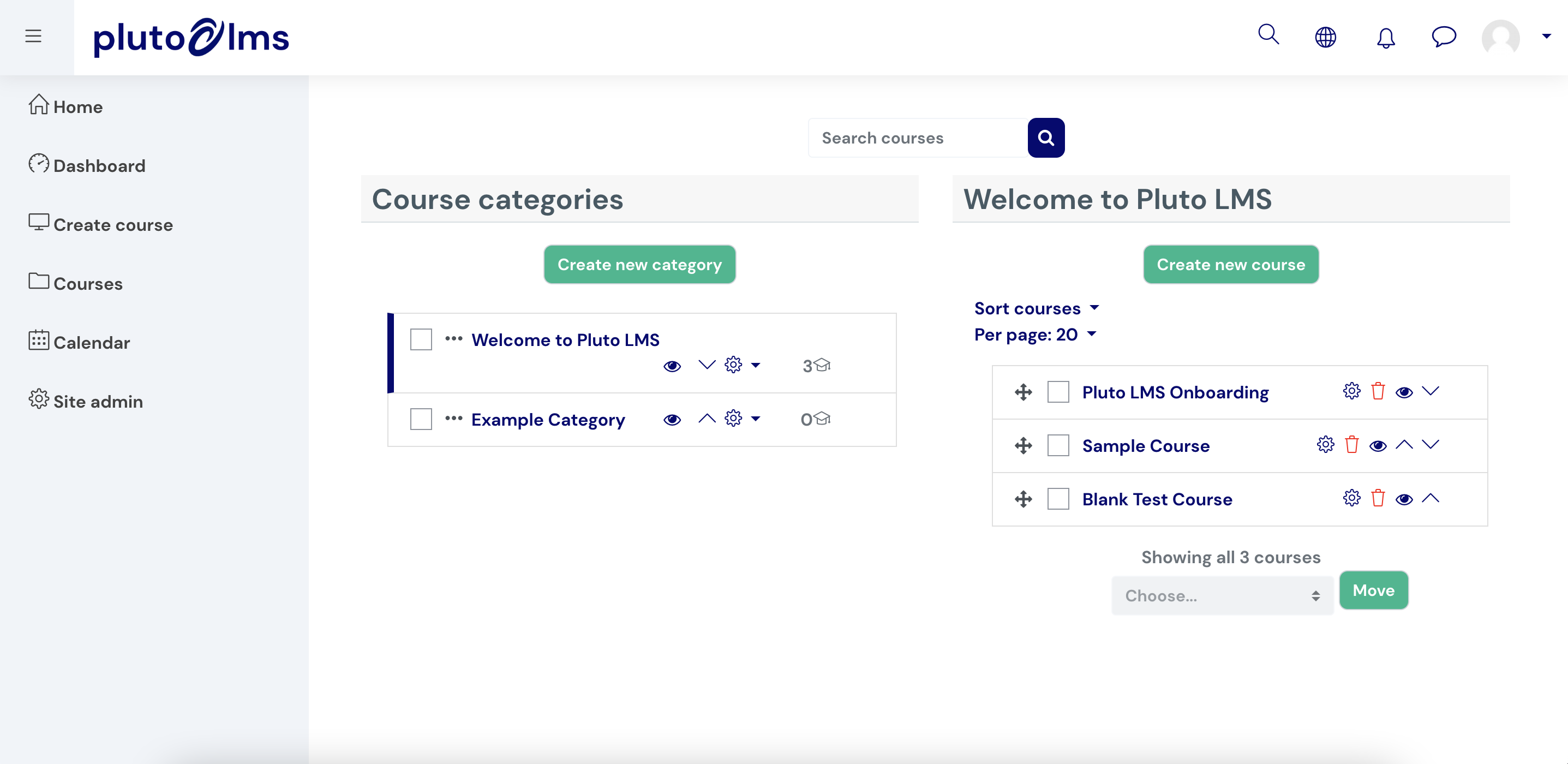Click the Move button
Image resolution: width=1568 pixels, height=764 pixels.
click(x=1374, y=590)
